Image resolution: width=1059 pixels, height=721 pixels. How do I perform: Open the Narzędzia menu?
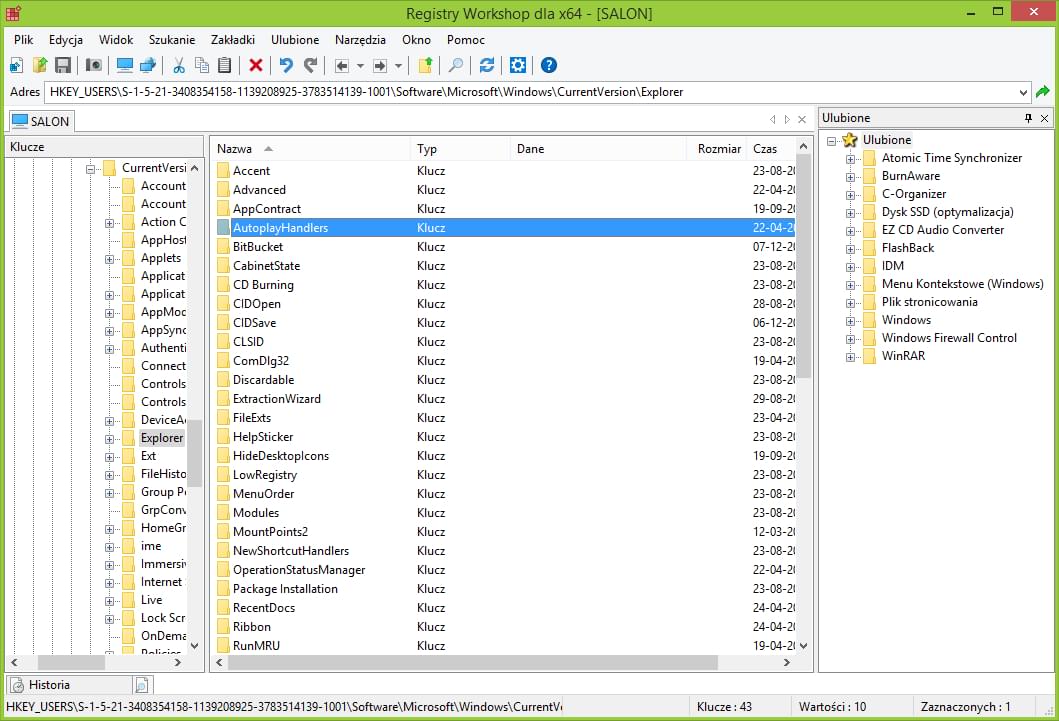pos(360,40)
